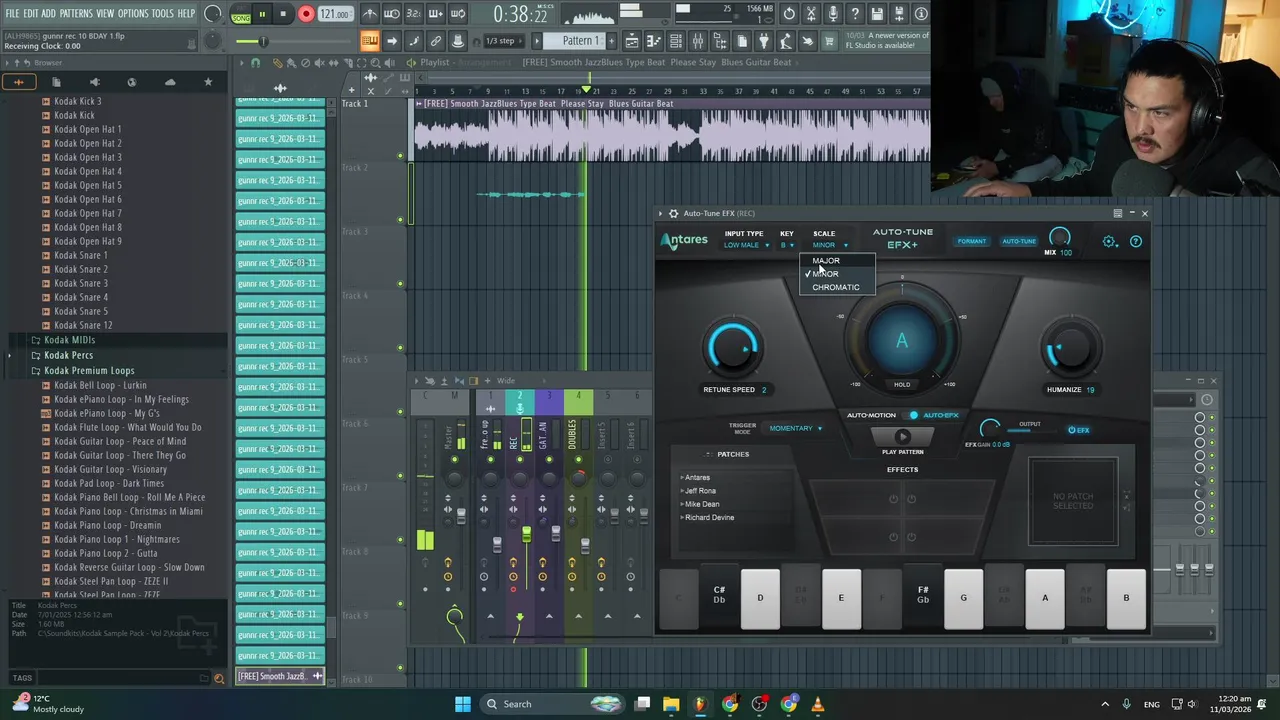
Task: Expand the Kodak MIDIs folder
Action: click(x=69, y=340)
